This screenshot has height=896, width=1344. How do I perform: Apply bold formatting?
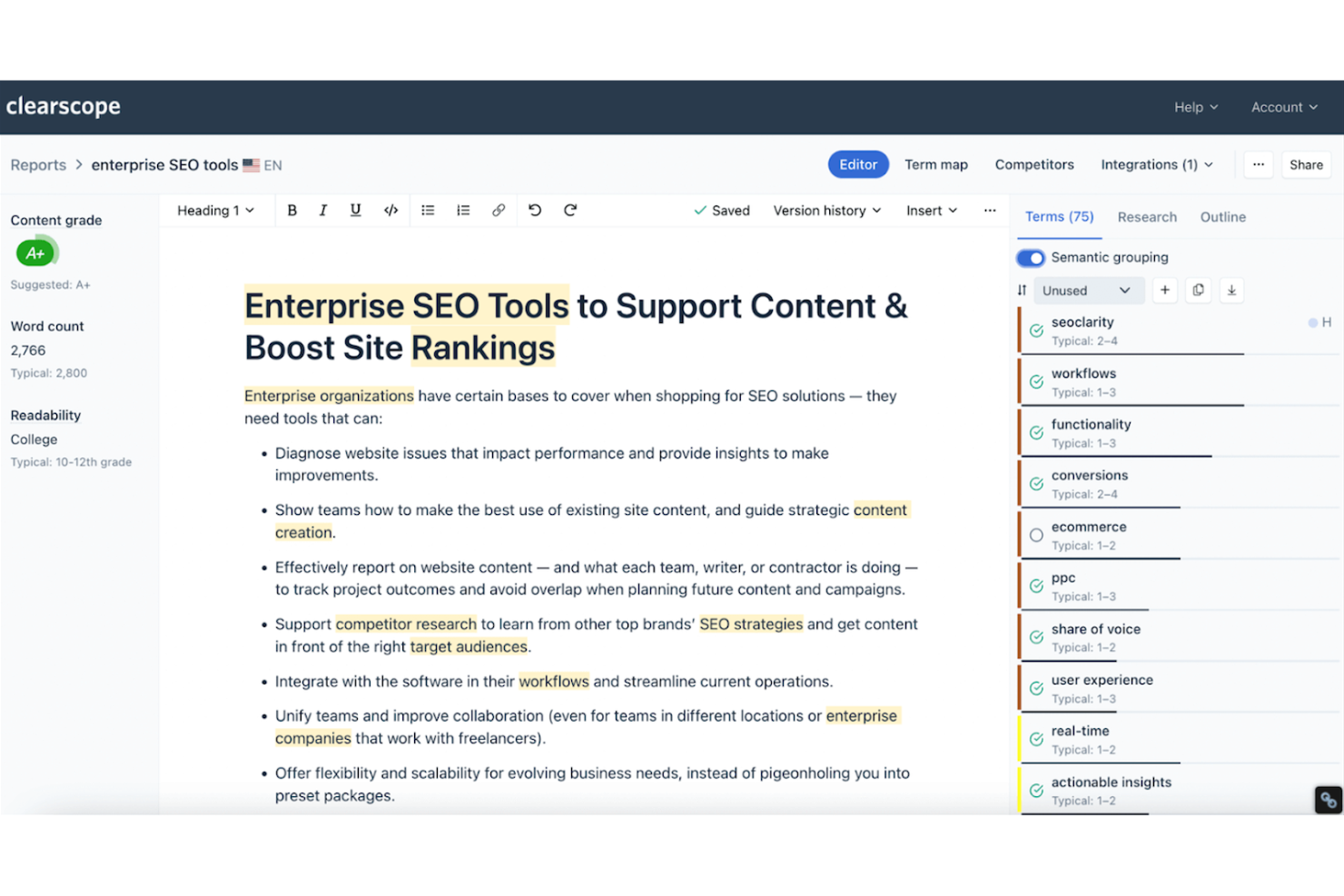[292, 211]
